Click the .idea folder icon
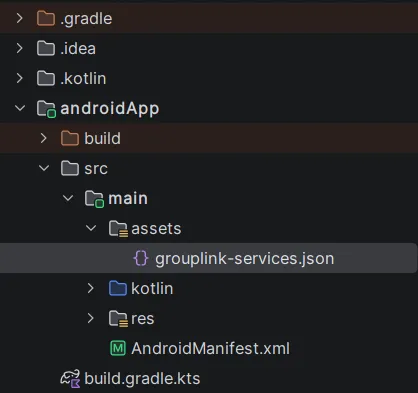Screen dimensions: 418x393 point(46,48)
